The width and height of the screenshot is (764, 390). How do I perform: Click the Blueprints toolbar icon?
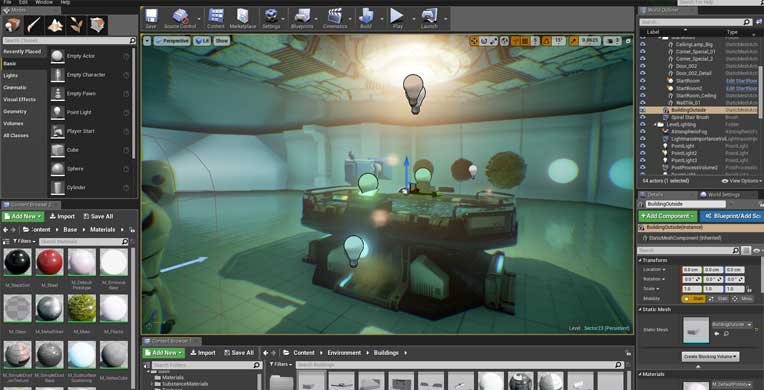tap(302, 18)
